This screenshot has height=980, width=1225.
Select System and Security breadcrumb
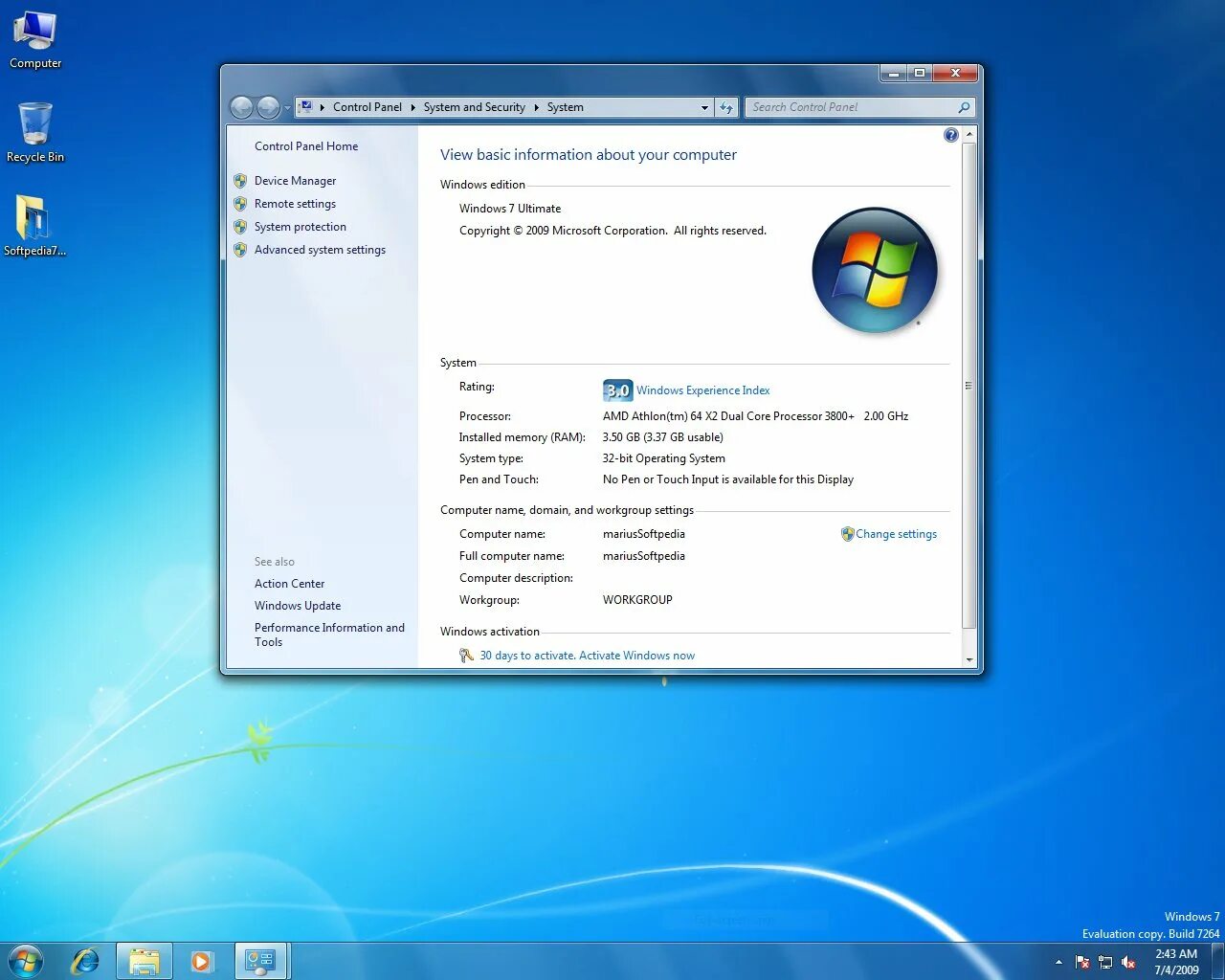tap(474, 107)
